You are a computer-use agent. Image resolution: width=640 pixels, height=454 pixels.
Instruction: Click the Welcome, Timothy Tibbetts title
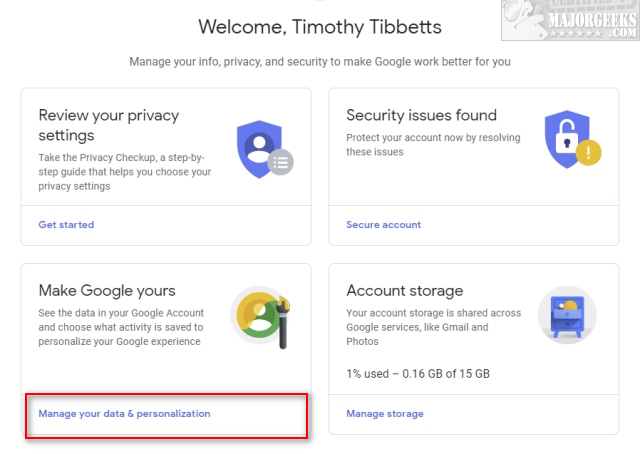tap(320, 27)
